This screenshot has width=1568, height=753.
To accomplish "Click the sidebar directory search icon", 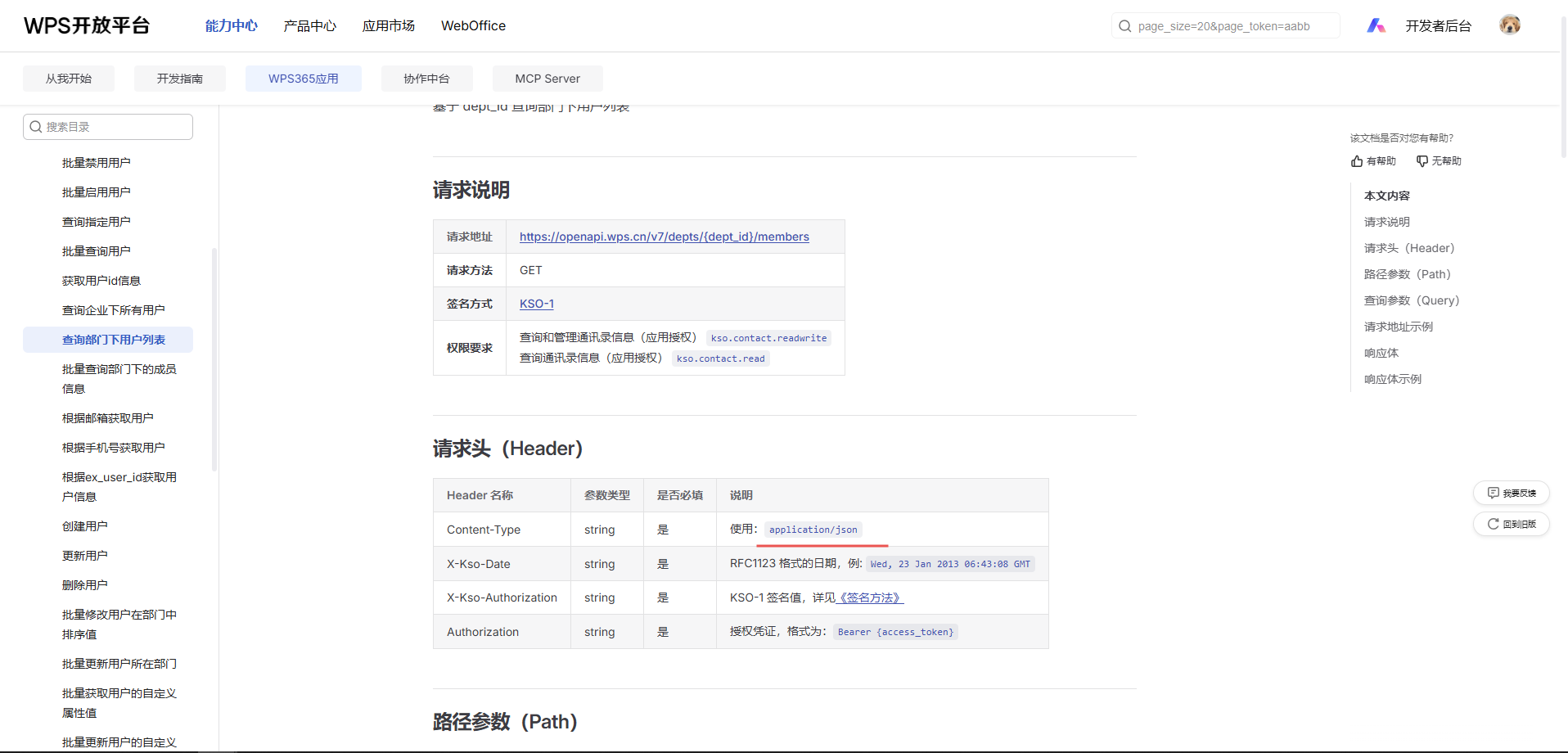I will pos(36,127).
